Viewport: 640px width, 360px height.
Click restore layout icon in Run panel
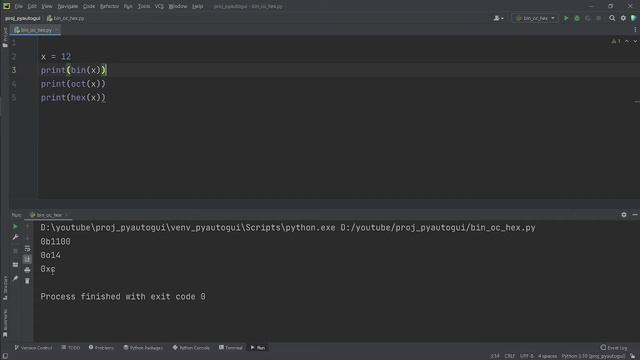tap(15, 265)
